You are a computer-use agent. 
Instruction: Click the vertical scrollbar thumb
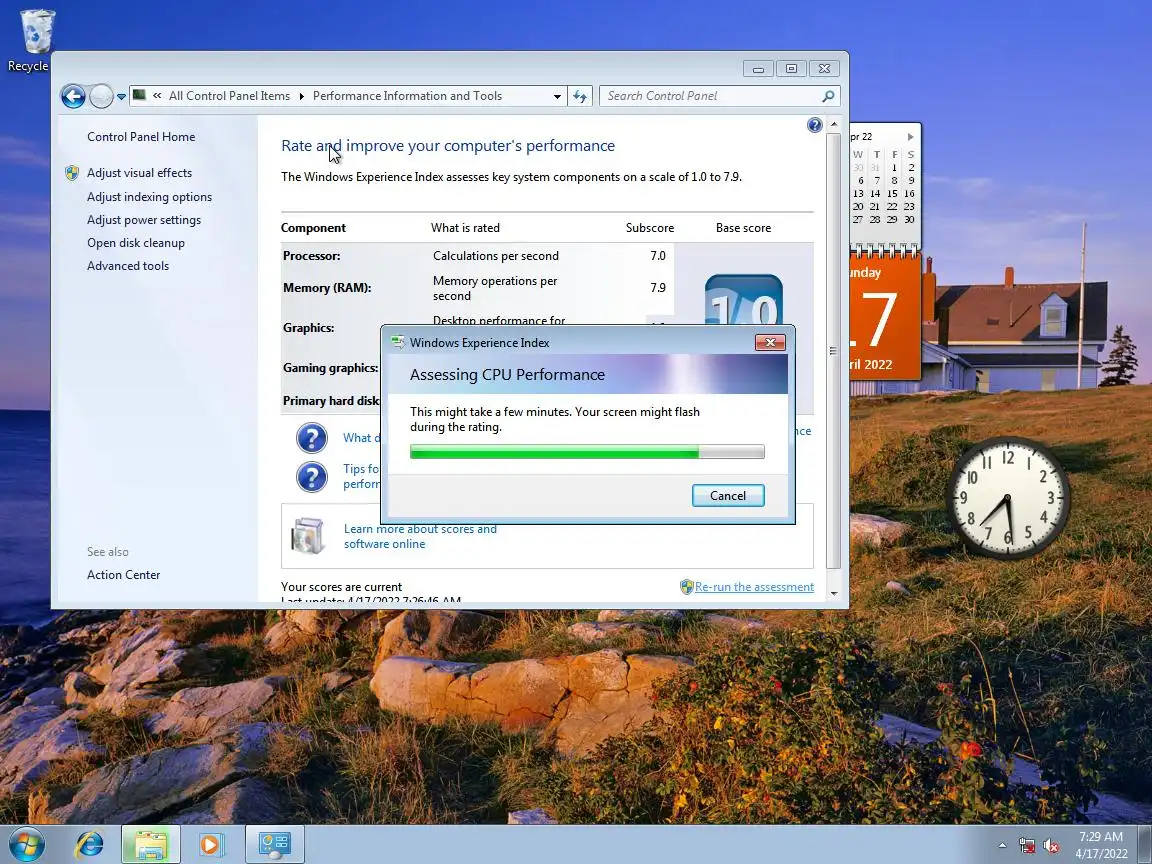[833, 350]
